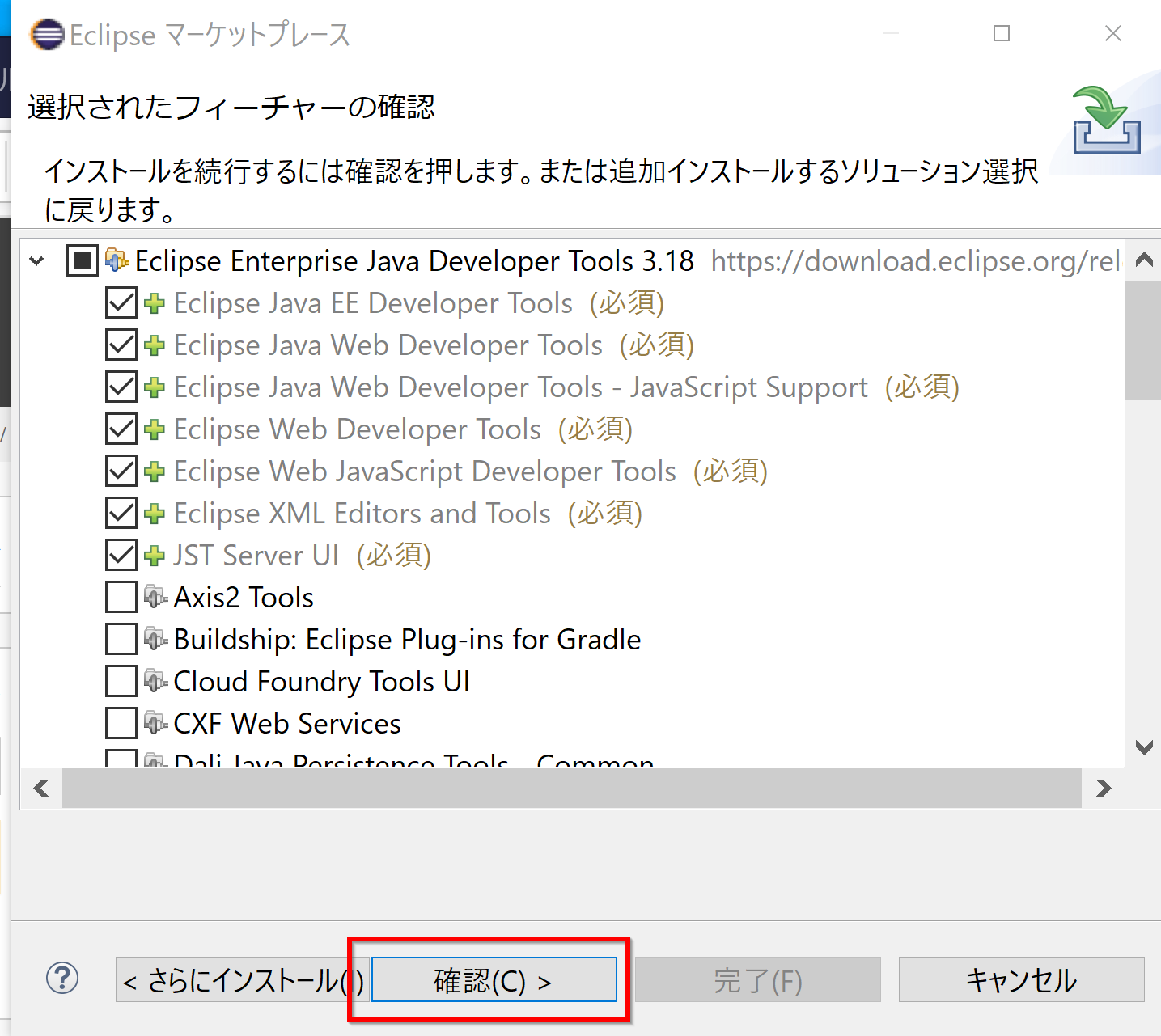Click plus icon of JST Server UI
Screen dimensions: 1161x1036
155,556
